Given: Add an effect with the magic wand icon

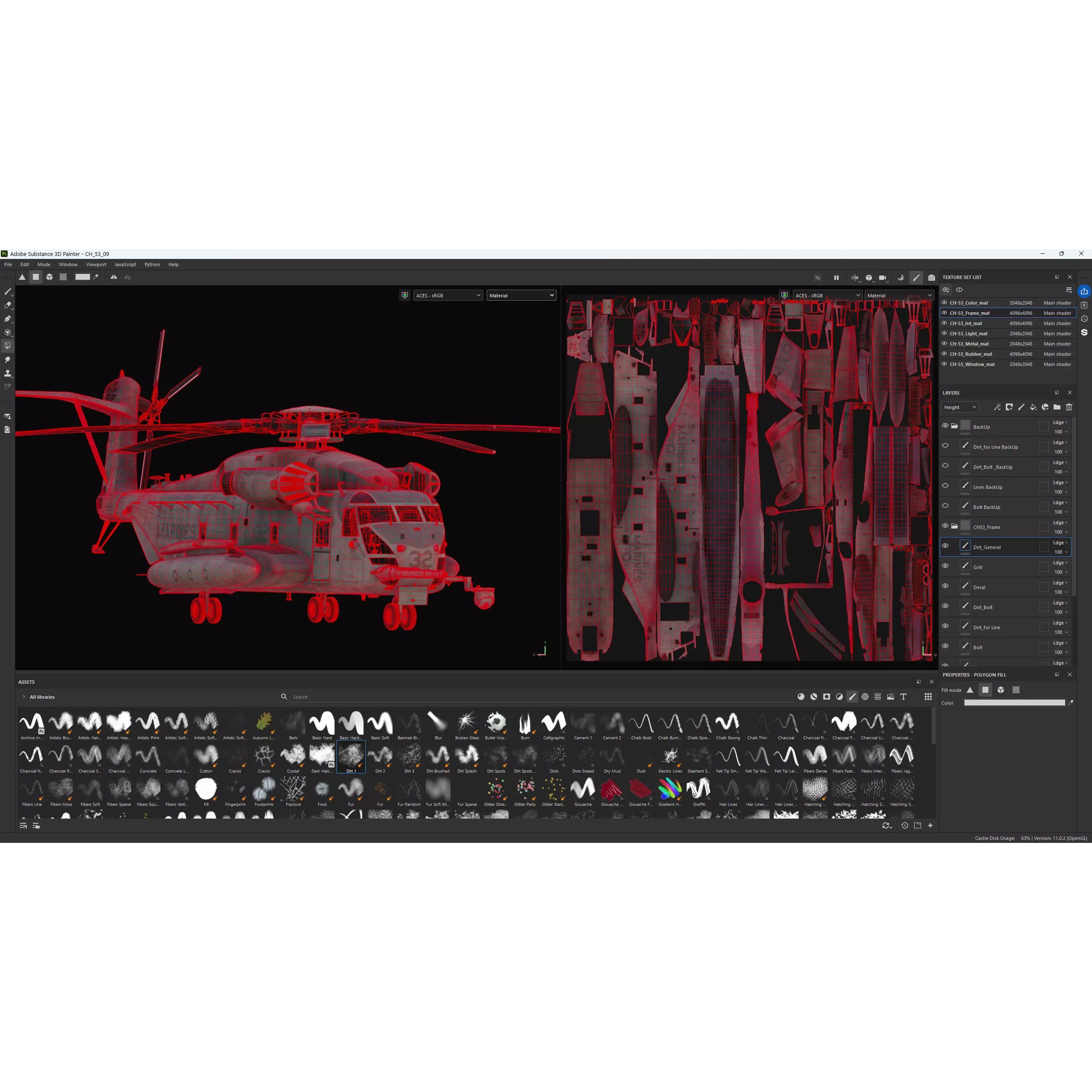Looking at the screenshot, I should coord(997,407).
